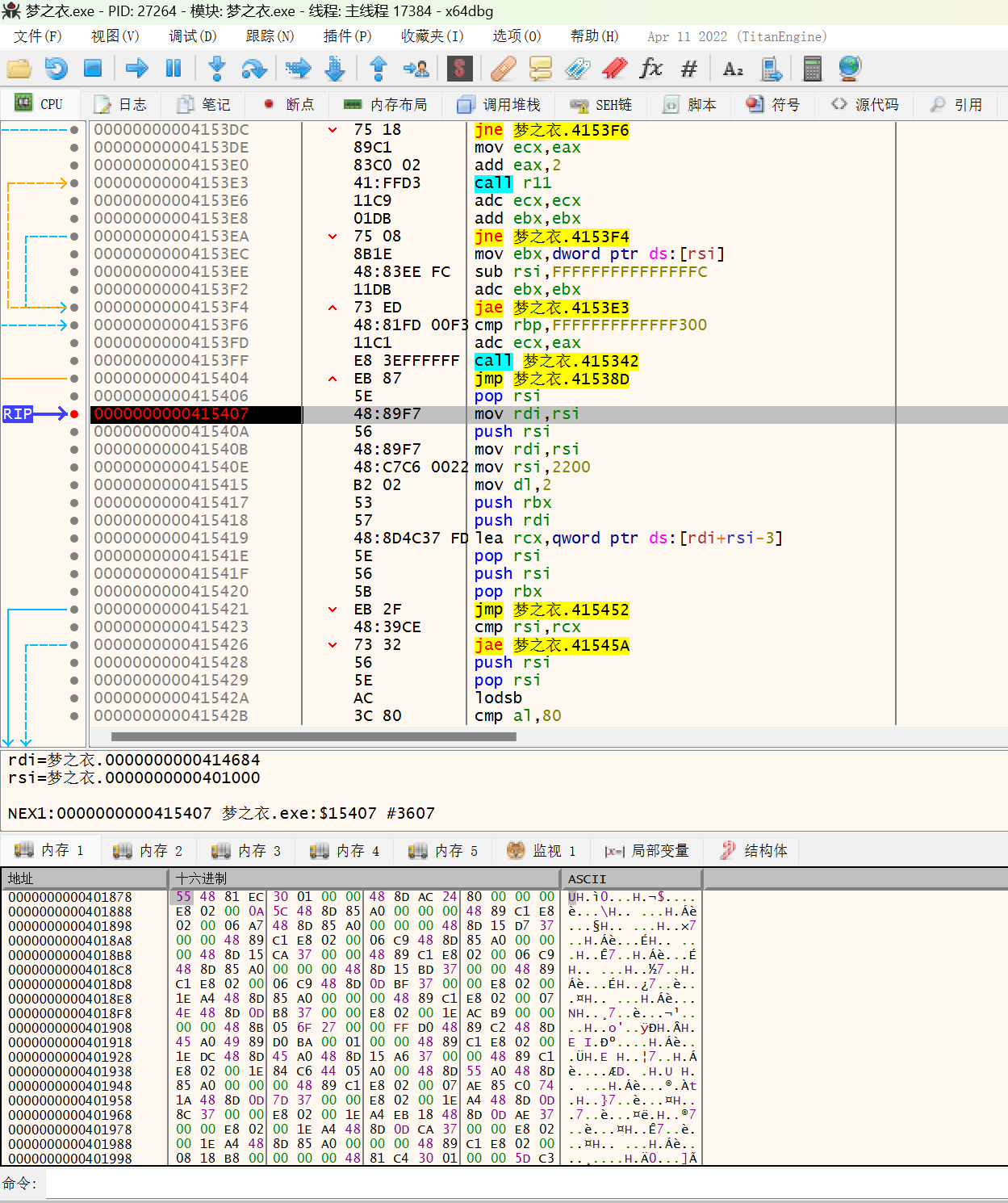Click the fx functions toolbar icon
Image resolution: width=1008 pixels, height=1203 pixels.
650,69
